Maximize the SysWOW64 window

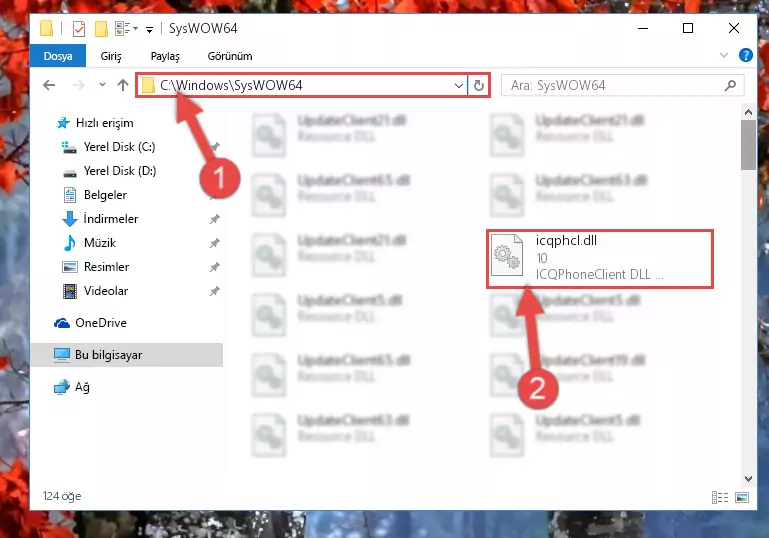pyautogui.click(x=688, y=28)
